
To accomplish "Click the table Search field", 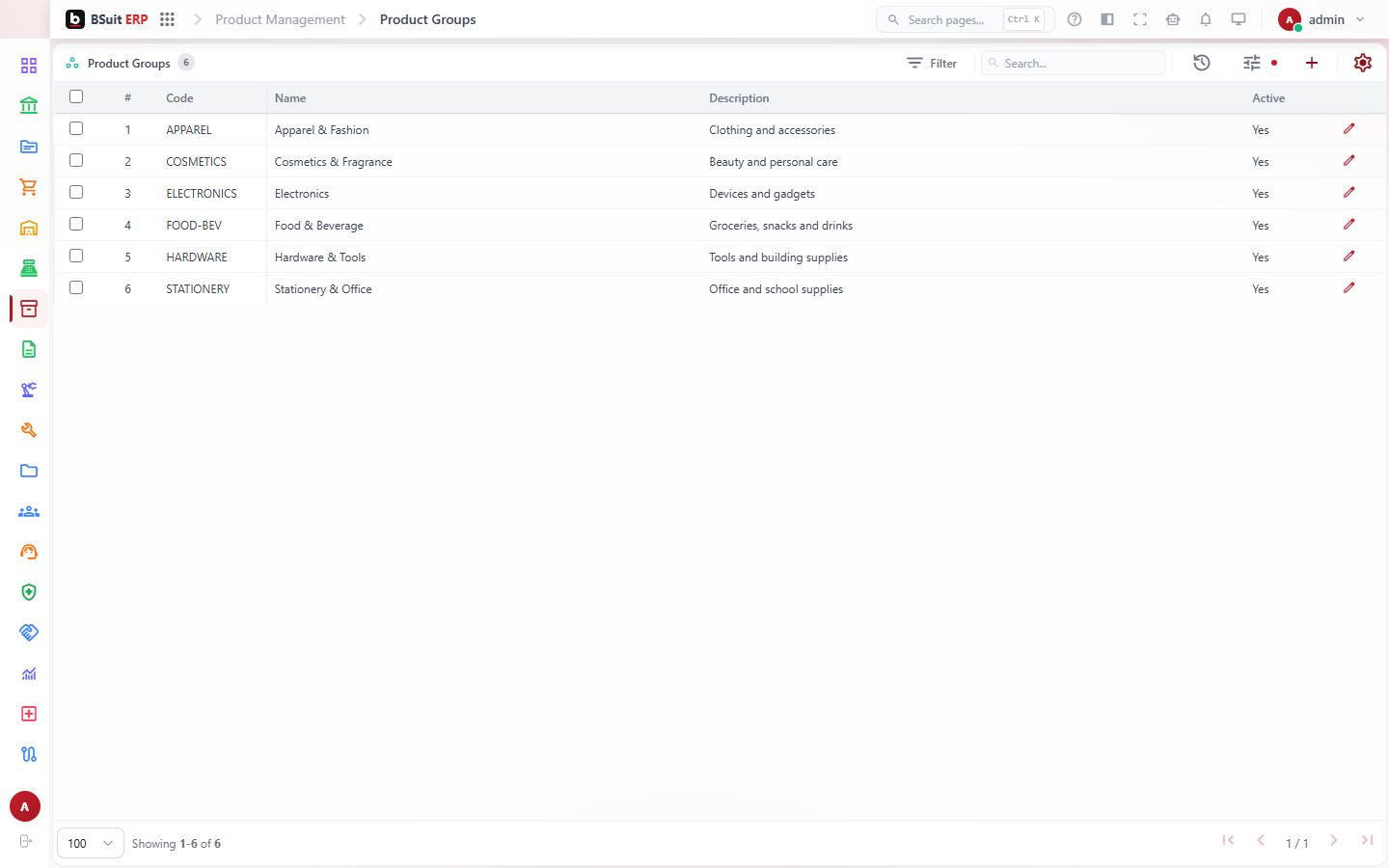I will (x=1074, y=63).
